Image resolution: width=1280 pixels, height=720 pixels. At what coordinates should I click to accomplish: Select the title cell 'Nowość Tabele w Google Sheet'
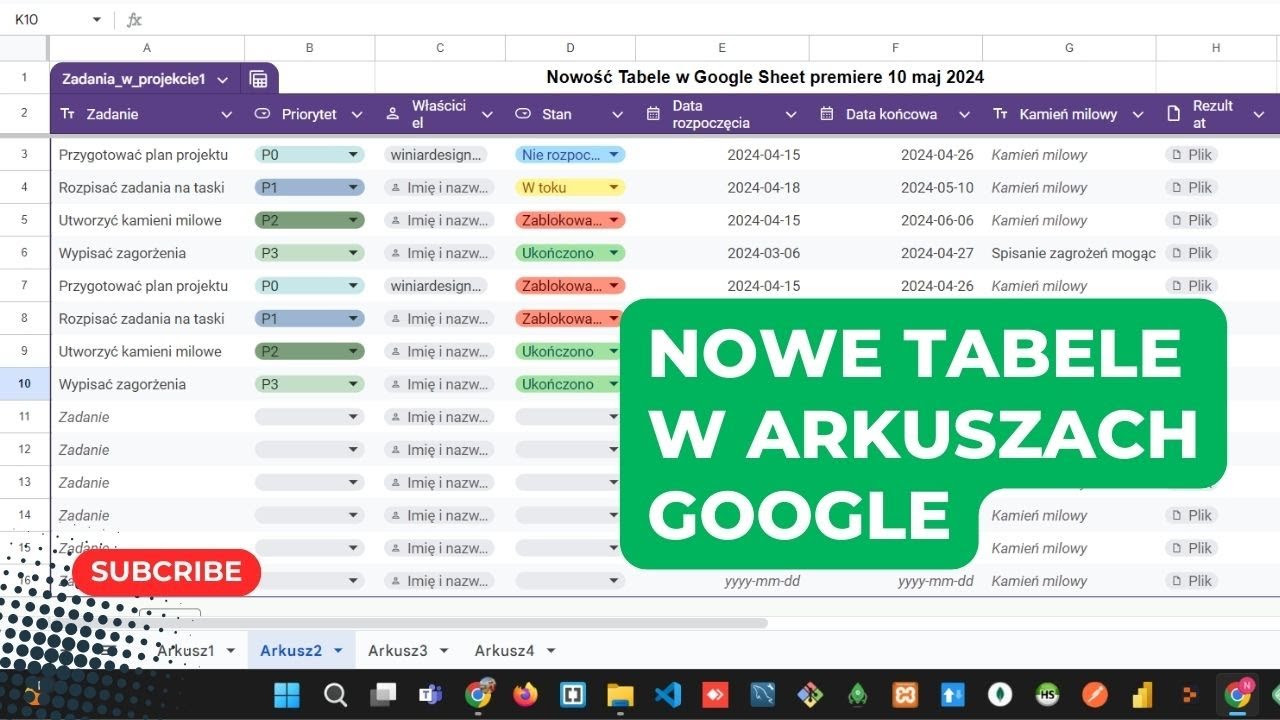click(765, 77)
